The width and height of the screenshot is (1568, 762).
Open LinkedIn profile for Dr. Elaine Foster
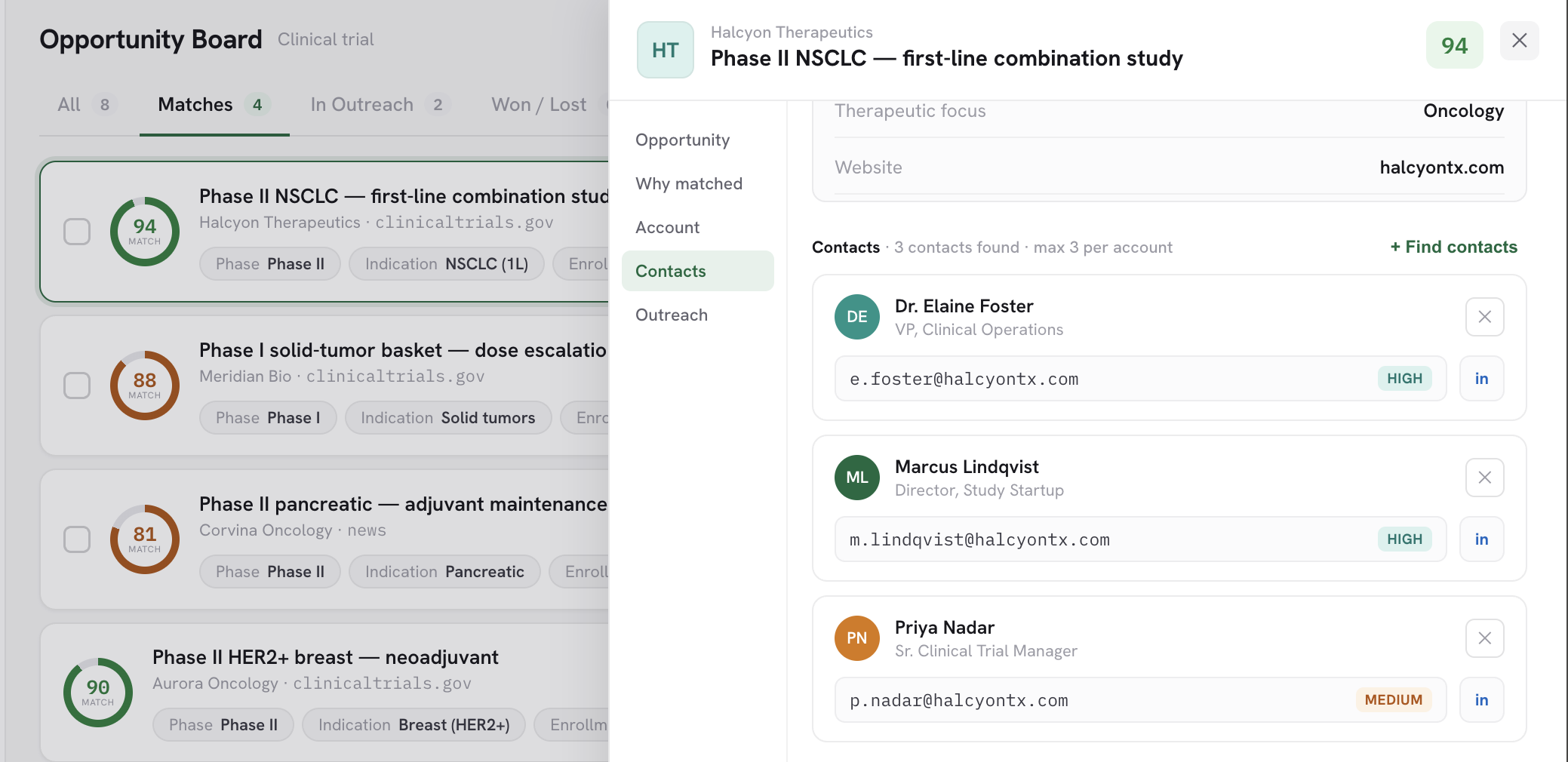(x=1481, y=379)
